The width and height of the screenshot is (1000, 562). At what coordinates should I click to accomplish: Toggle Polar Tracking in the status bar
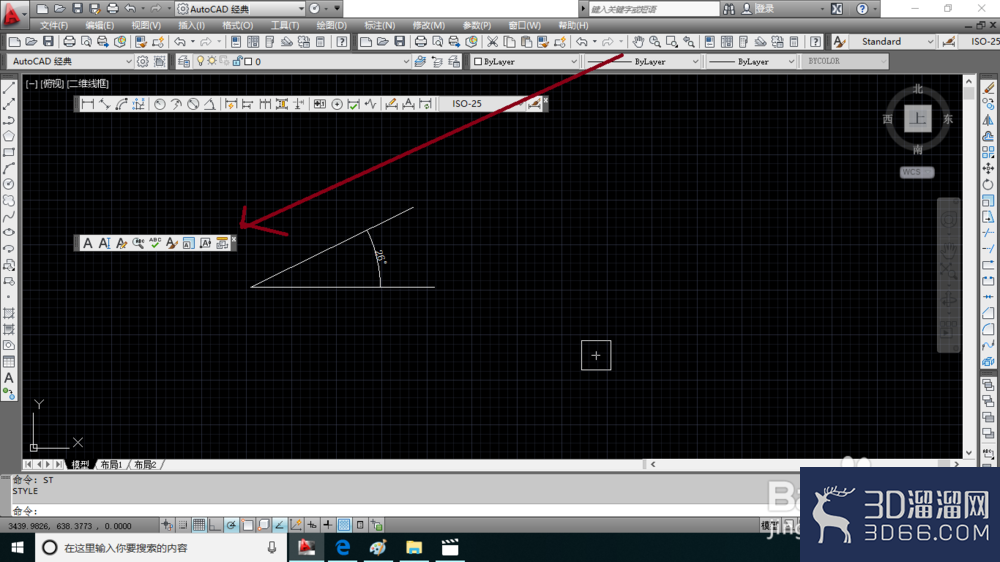231,526
